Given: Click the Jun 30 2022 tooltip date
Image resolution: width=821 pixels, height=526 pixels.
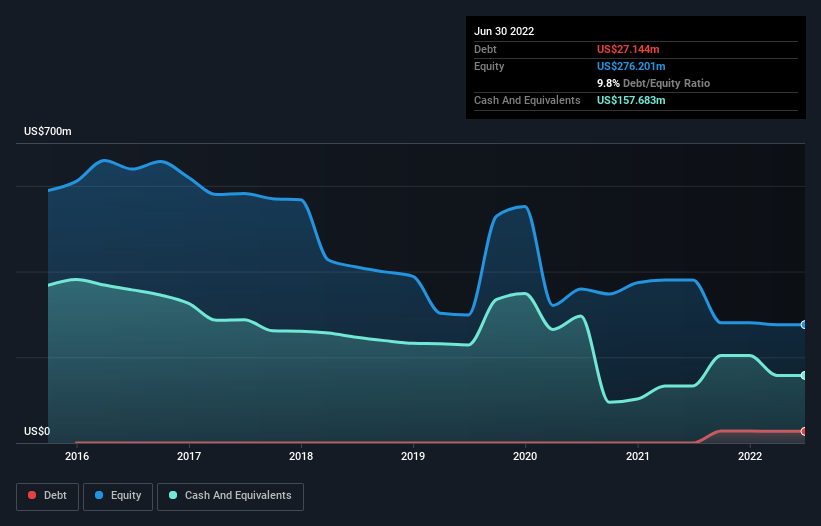Looking at the screenshot, I should pyautogui.click(x=504, y=31).
